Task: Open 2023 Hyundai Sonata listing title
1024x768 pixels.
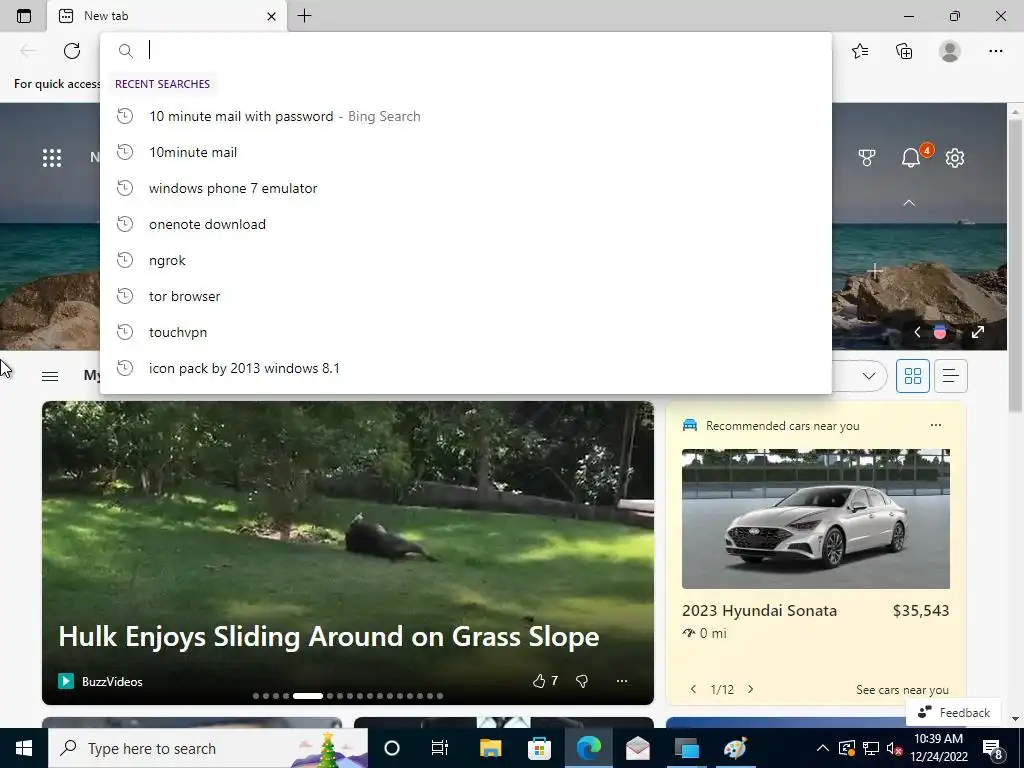Action: 759,611
